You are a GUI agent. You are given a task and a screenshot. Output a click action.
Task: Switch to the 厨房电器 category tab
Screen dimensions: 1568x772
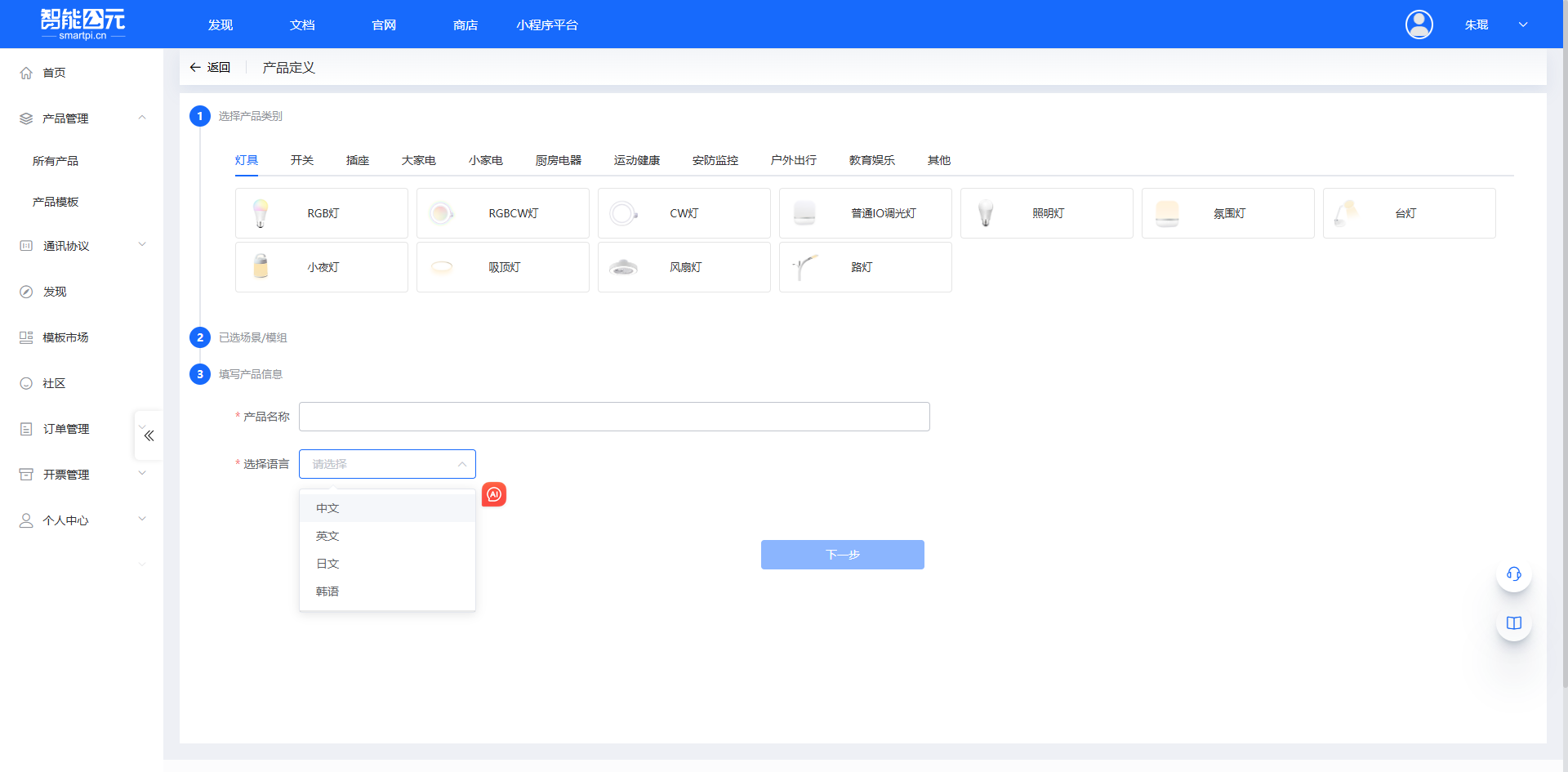(558, 160)
